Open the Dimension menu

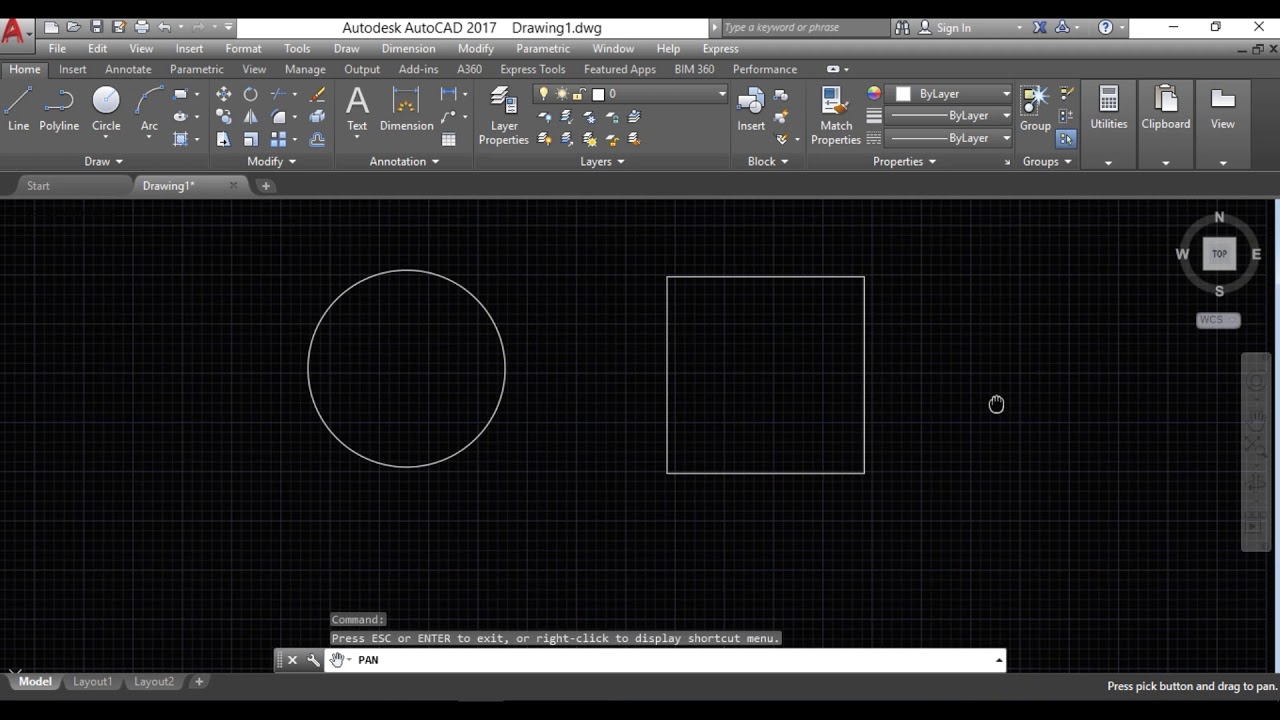(408, 48)
